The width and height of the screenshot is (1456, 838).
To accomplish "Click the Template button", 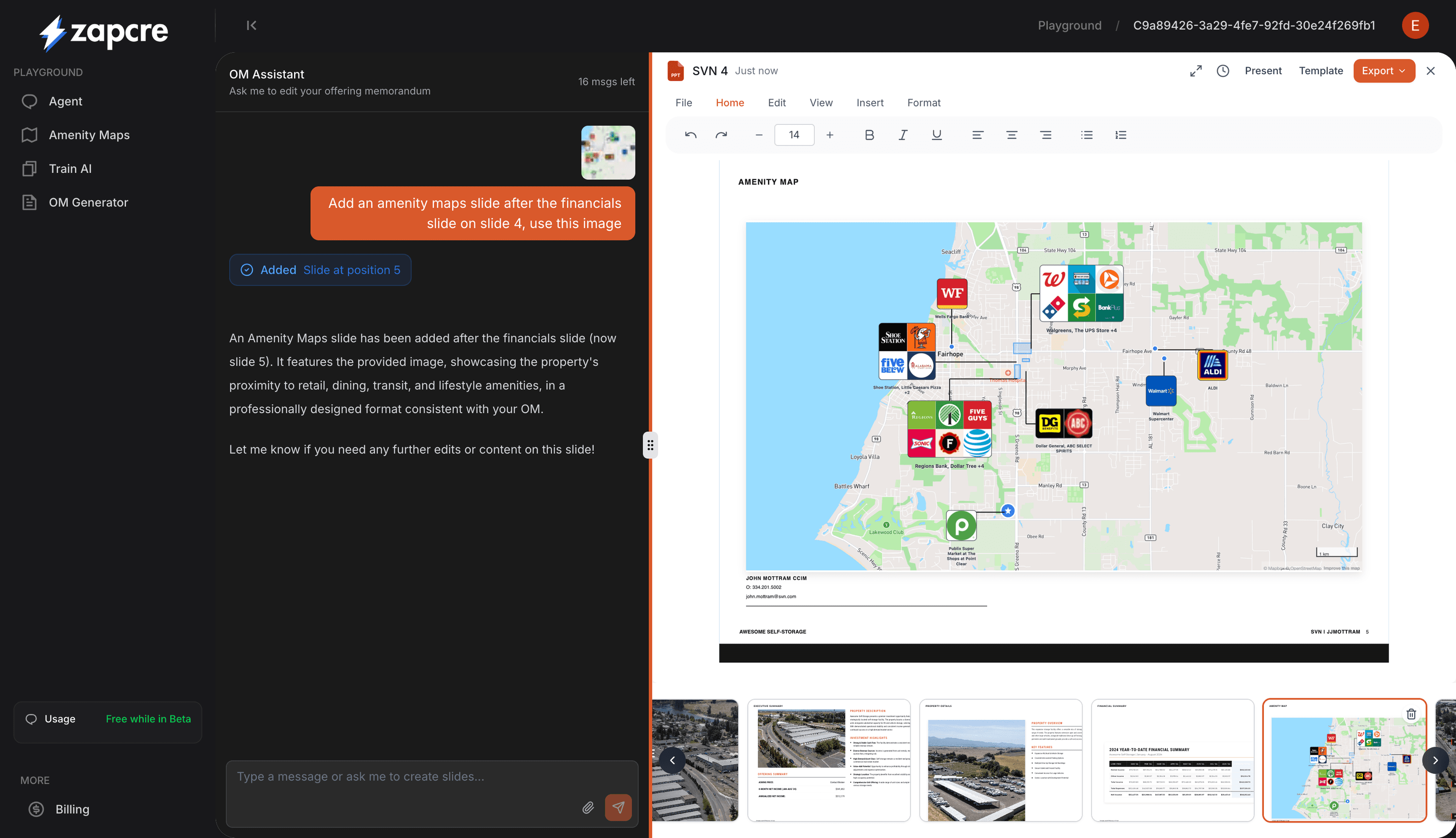I will [1321, 71].
